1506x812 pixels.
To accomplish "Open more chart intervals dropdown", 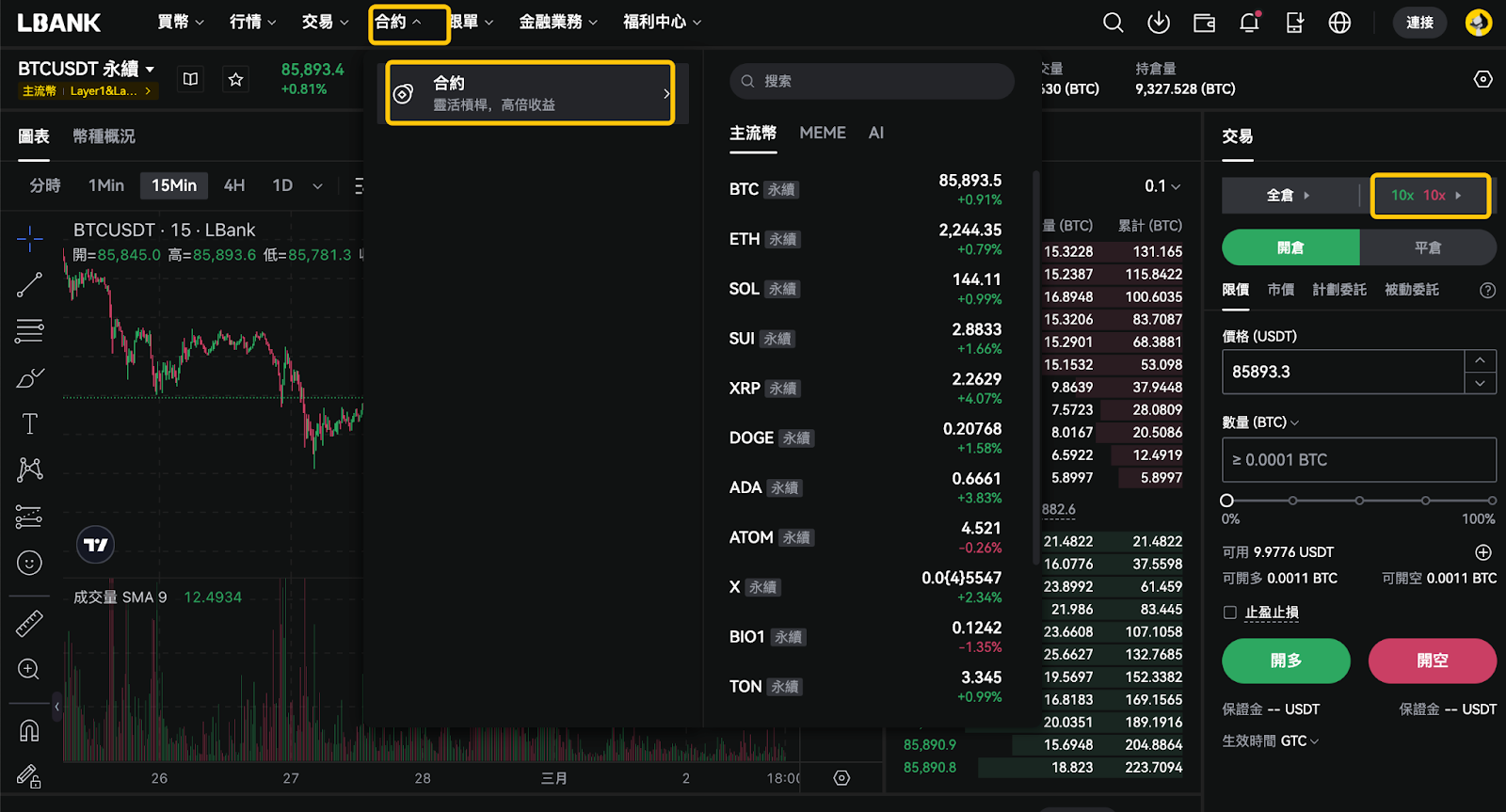I will click(x=317, y=186).
